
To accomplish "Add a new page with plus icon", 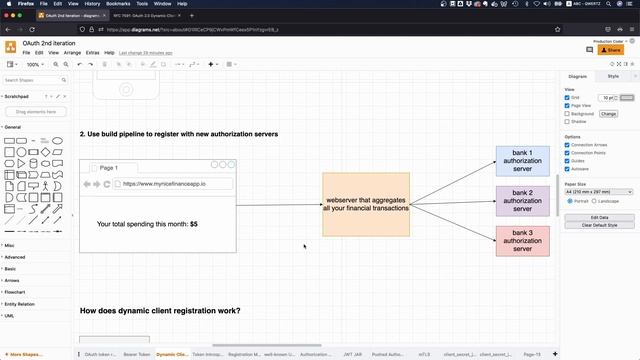I will coord(555,354).
